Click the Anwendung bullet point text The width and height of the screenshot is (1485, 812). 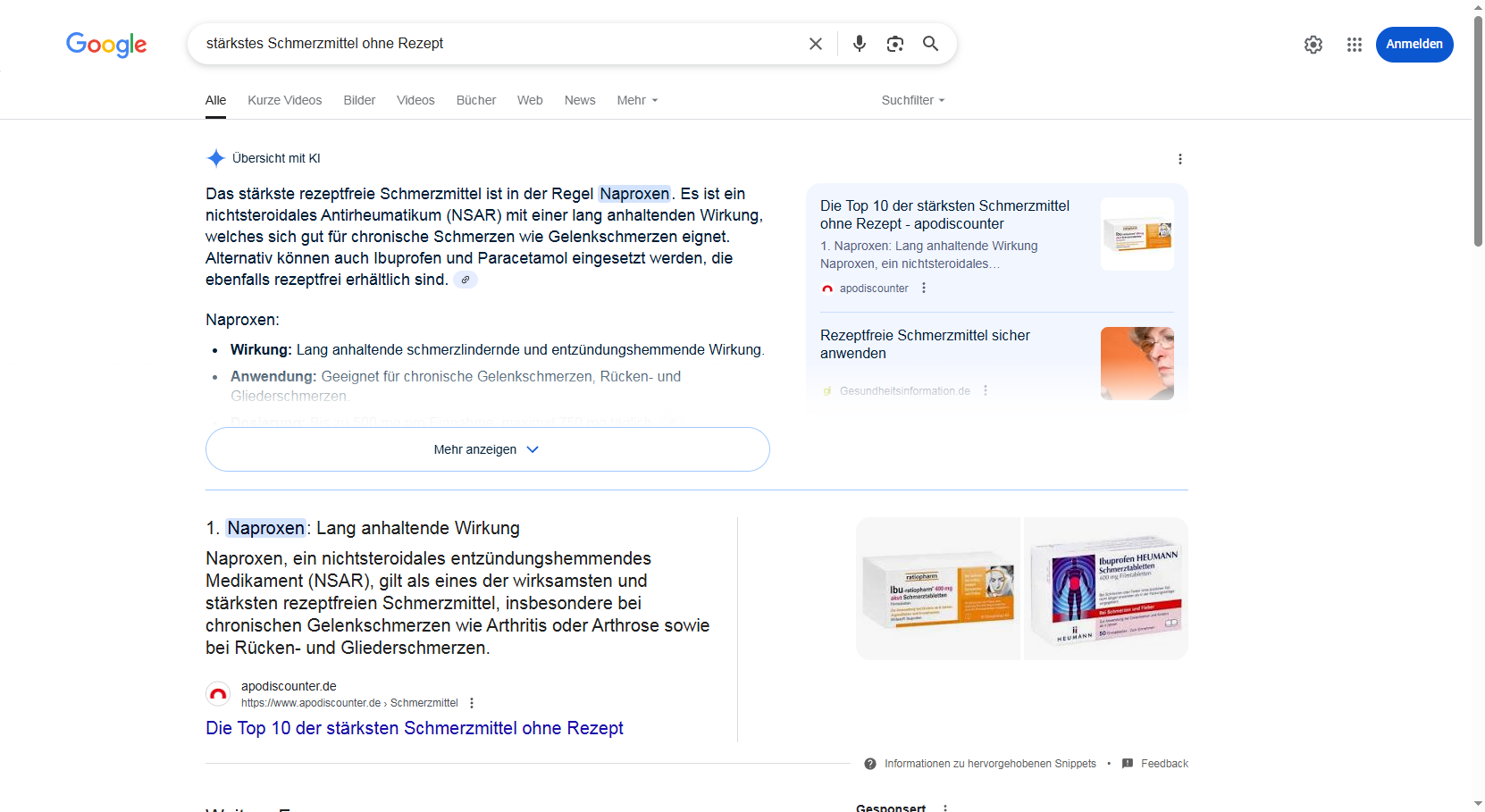click(x=456, y=386)
